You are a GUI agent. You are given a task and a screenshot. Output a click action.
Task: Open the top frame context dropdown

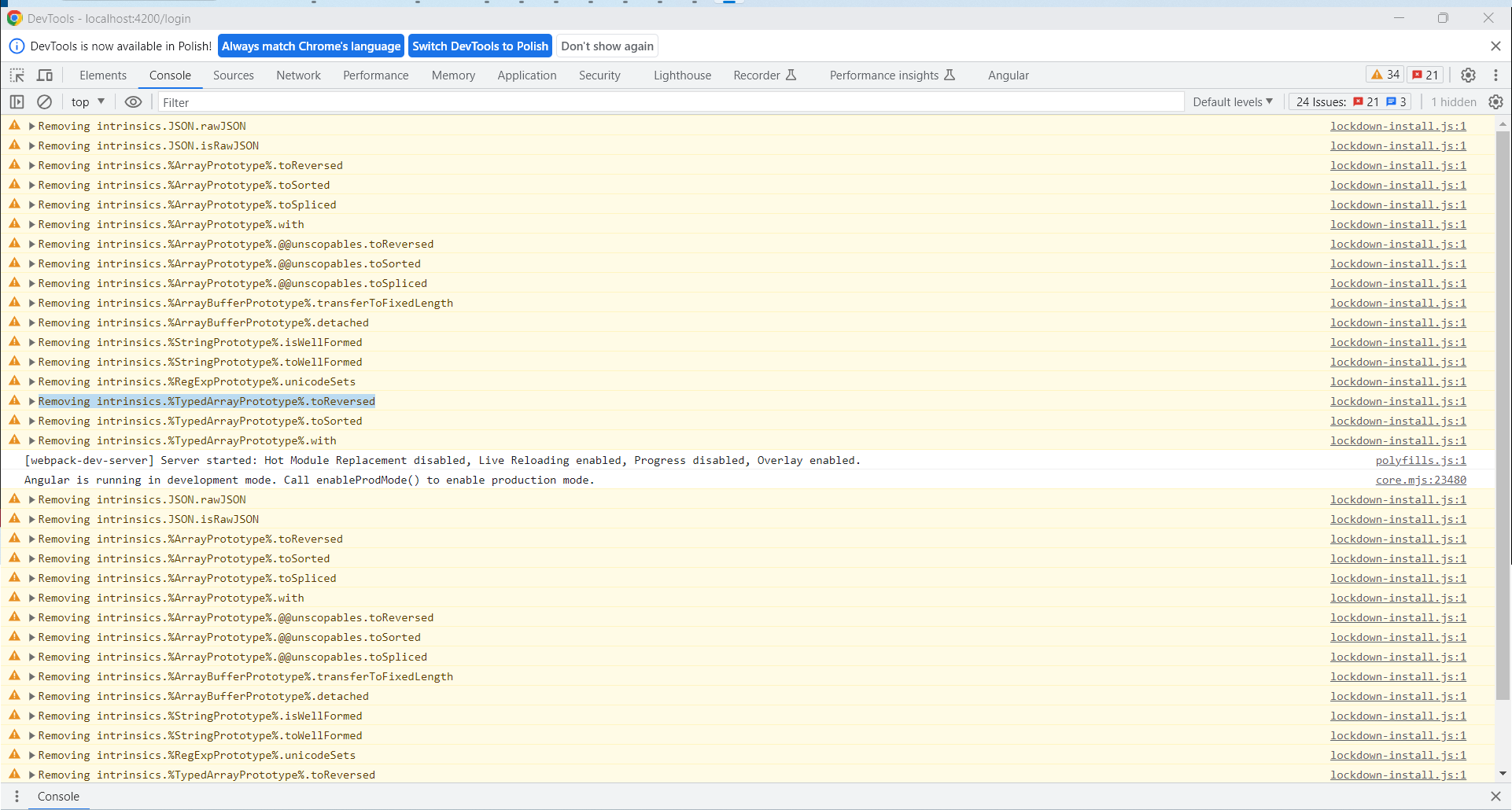click(x=87, y=101)
